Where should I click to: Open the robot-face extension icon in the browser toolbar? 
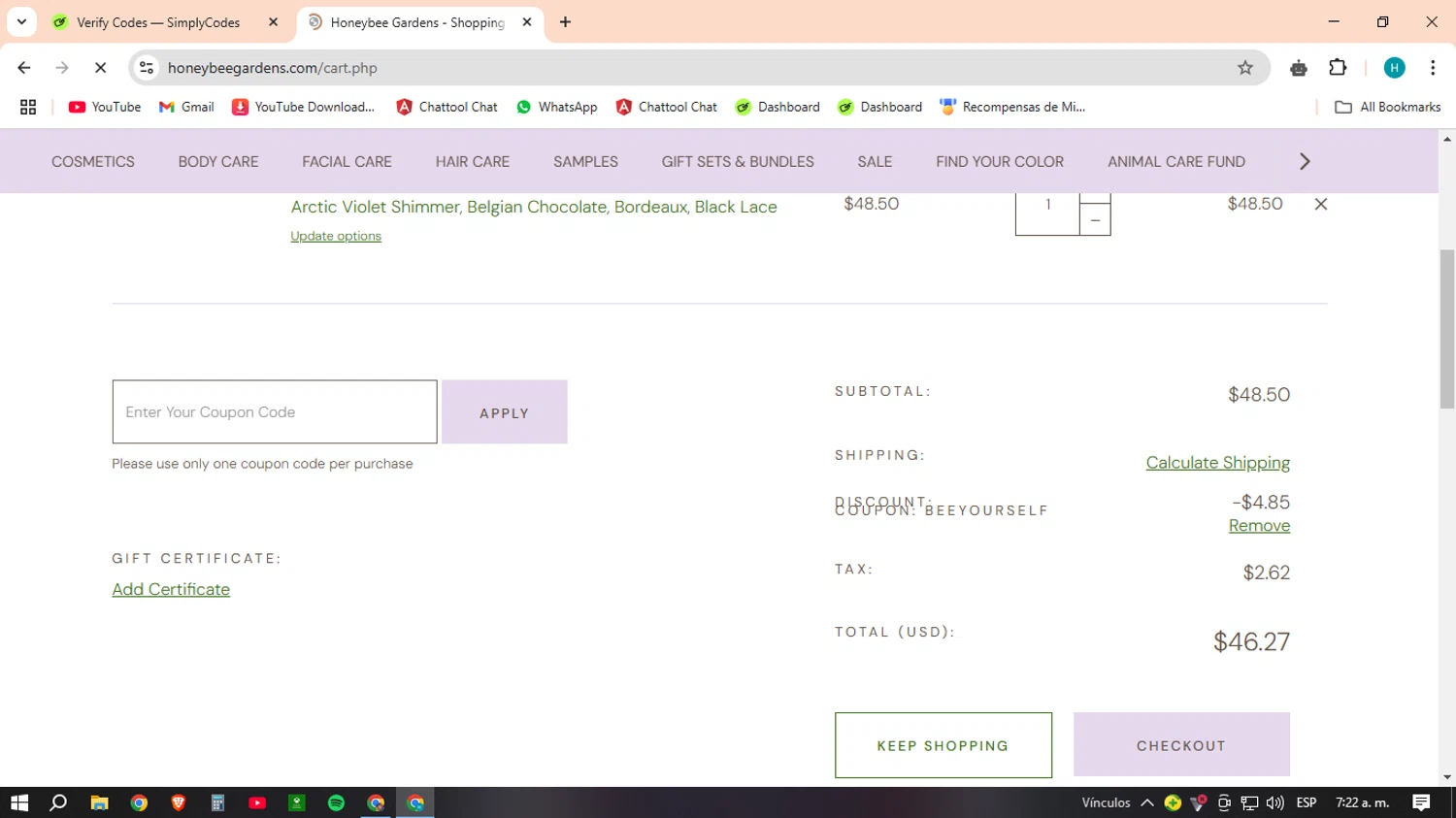tap(1299, 68)
